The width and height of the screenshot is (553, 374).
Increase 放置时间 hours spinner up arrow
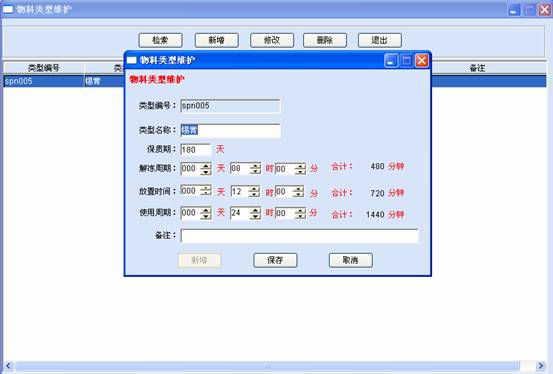click(254, 188)
